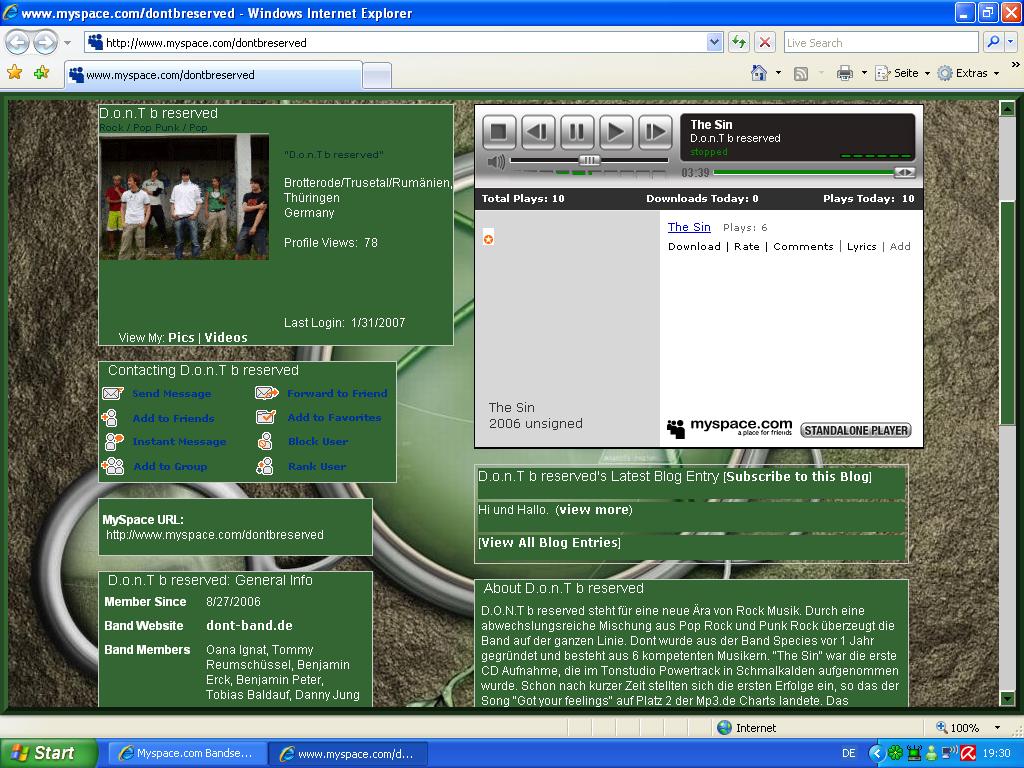Click the myspace.com logo in player
Screen dimensions: 1024x768
click(x=729, y=427)
